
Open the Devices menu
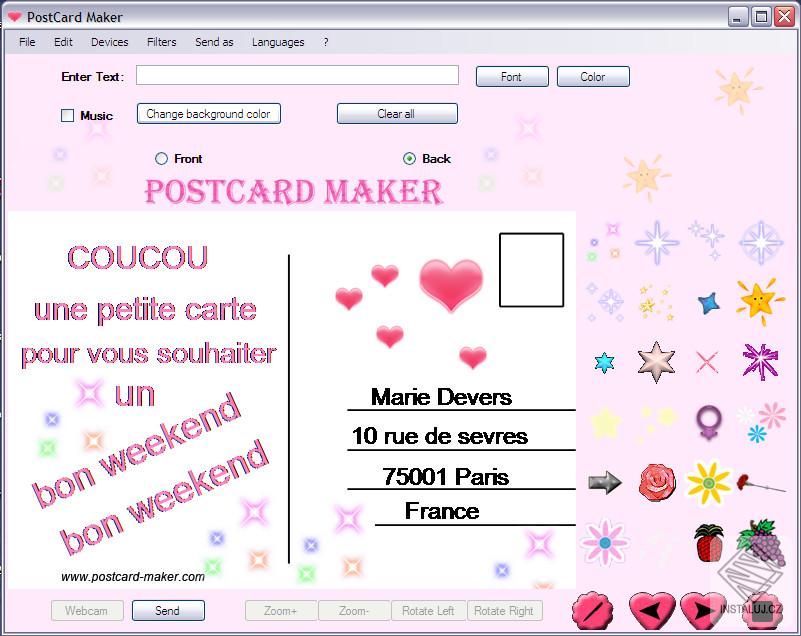coord(109,42)
